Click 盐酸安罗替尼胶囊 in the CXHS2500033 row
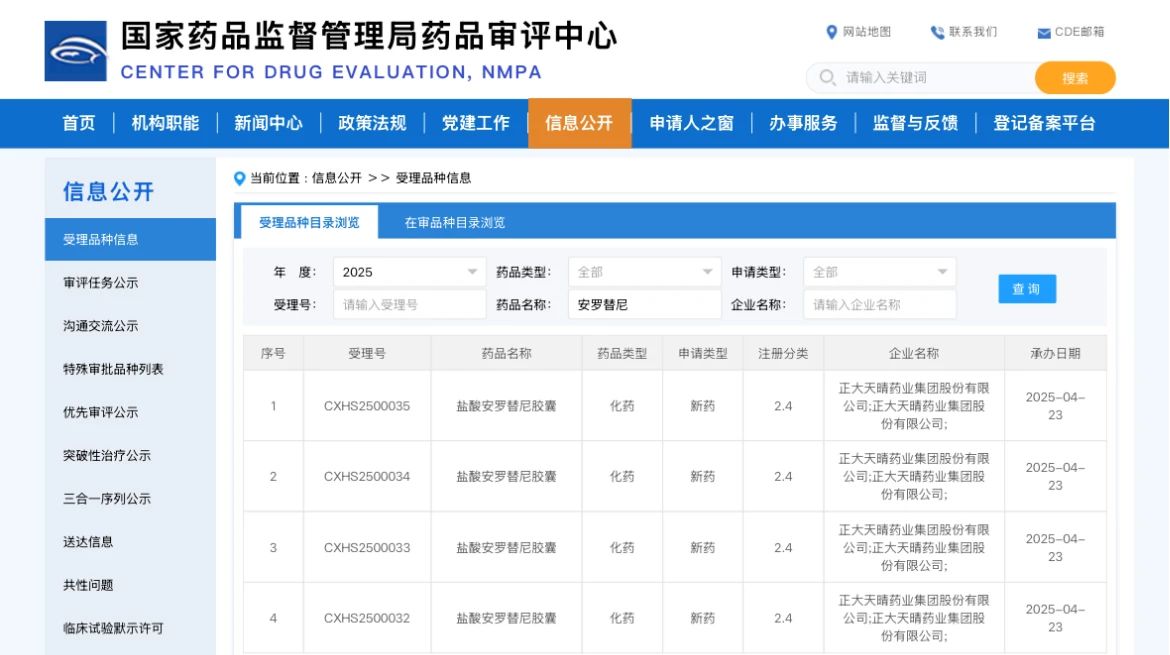 pyautogui.click(x=507, y=548)
